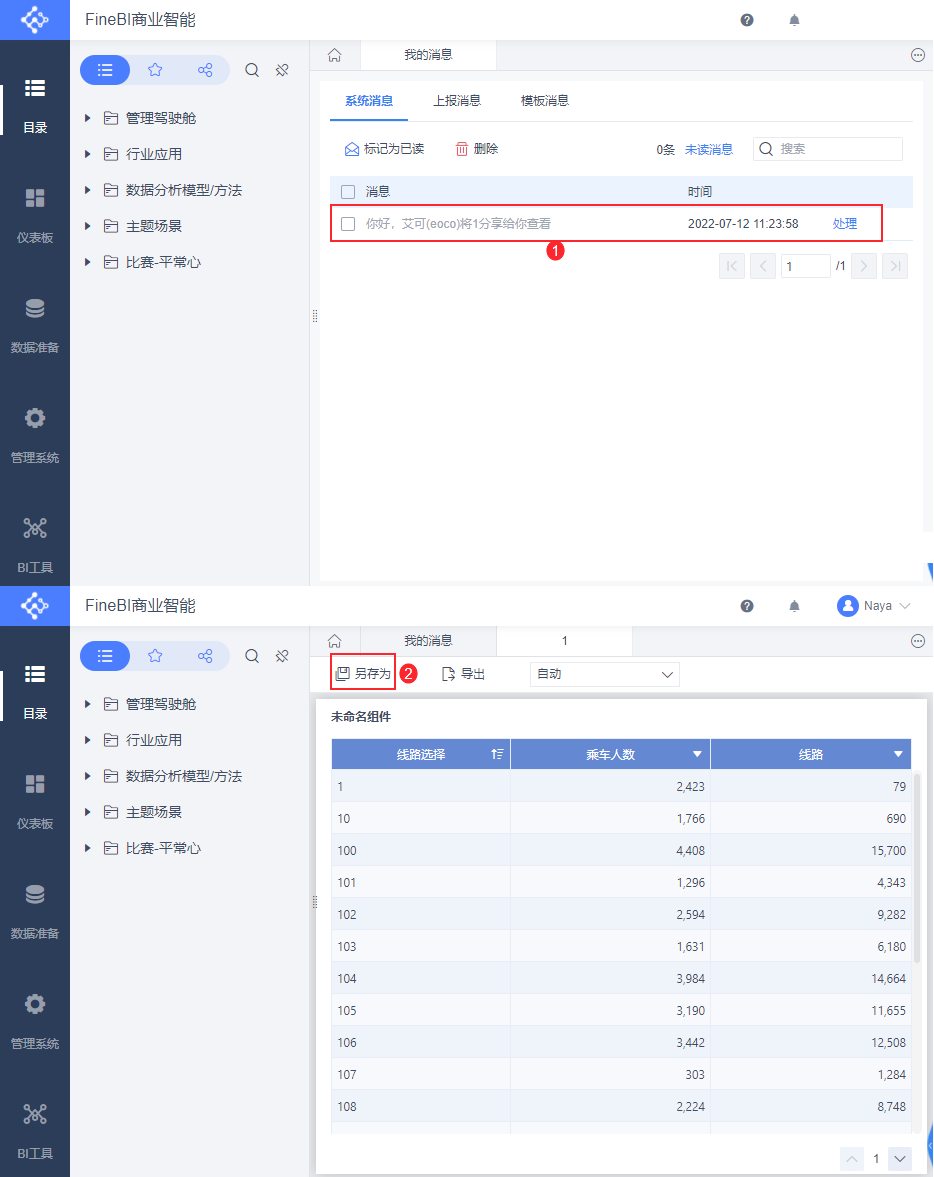This screenshot has width=934, height=1177.
Task: Open Naya user account dropdown
Action: (x=873, y=606)
